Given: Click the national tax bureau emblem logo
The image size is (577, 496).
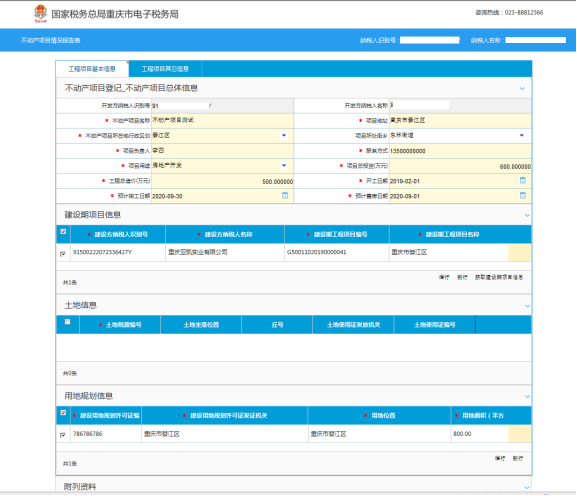Looking at the screenshot, I should pyautogui.click(x=40, y=13).
